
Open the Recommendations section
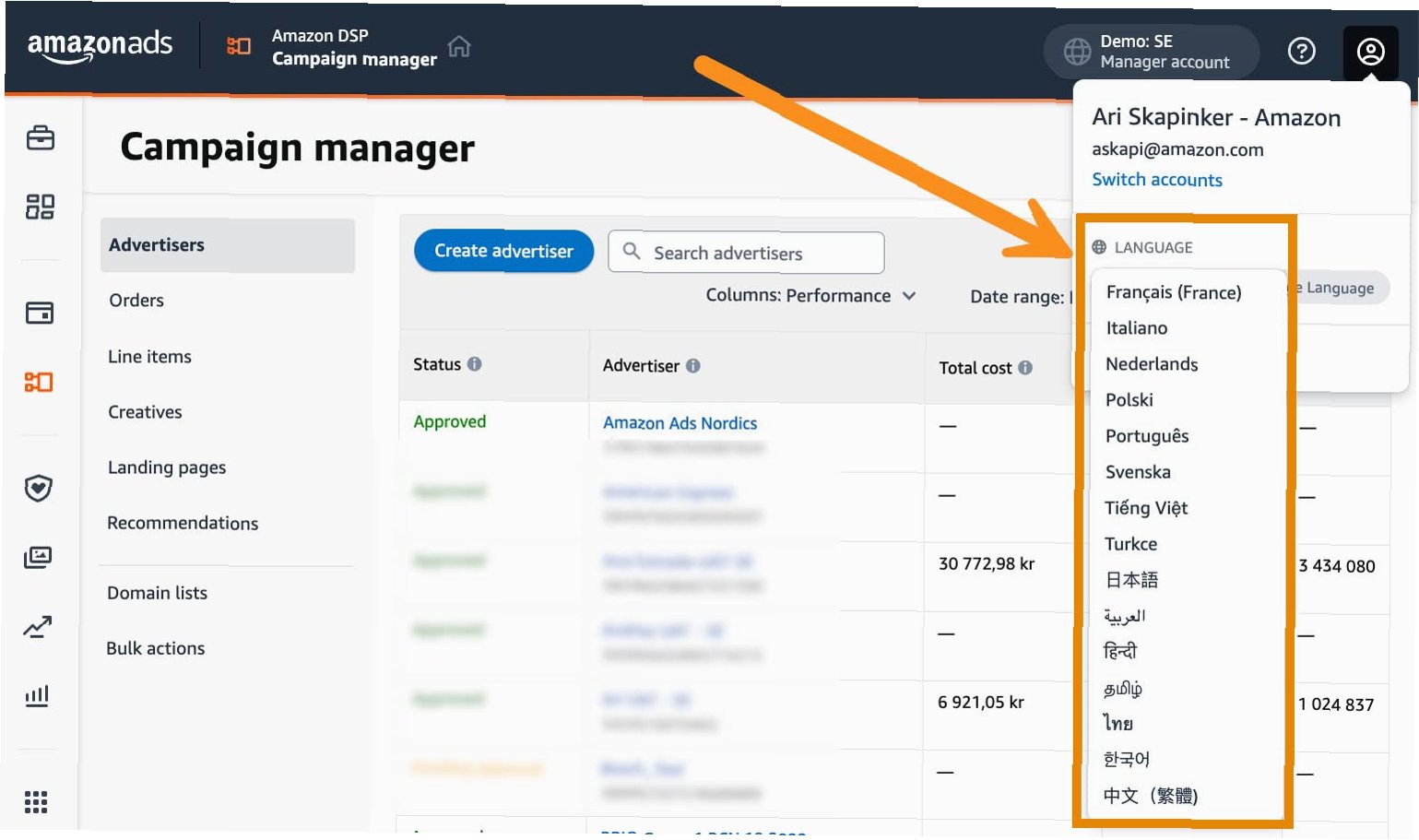tap(183, 524)
